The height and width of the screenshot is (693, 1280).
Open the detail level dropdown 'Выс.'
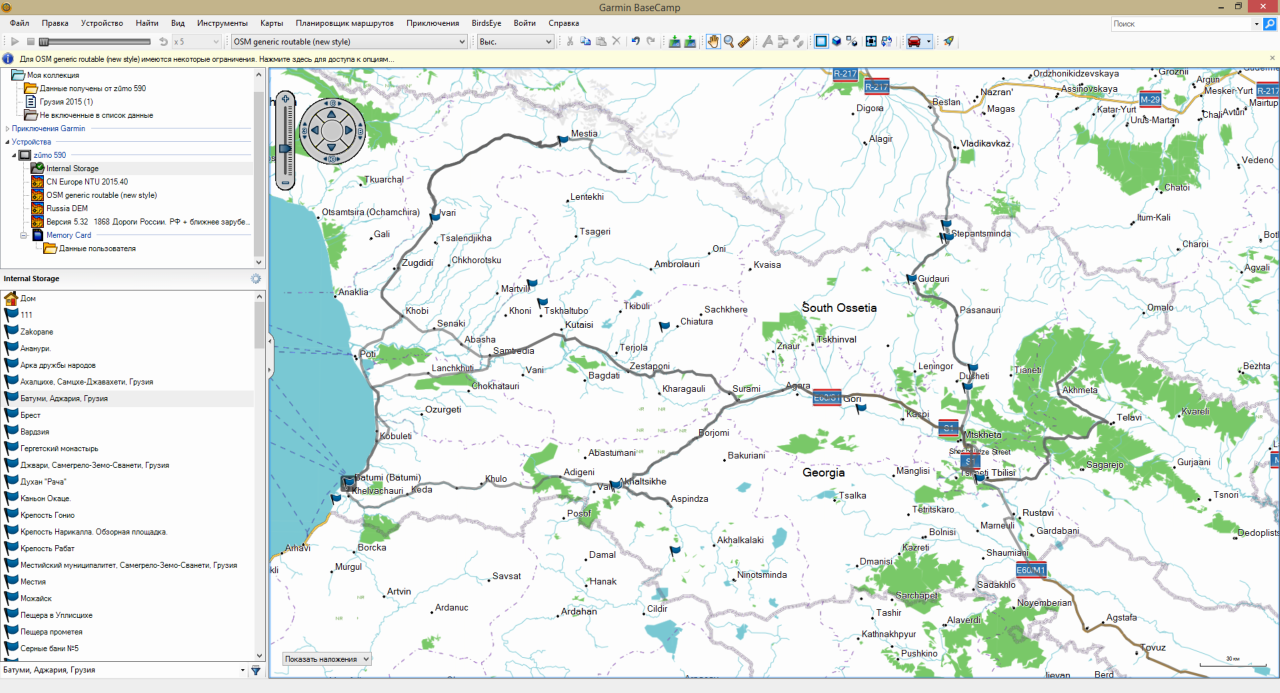point(515,41)
